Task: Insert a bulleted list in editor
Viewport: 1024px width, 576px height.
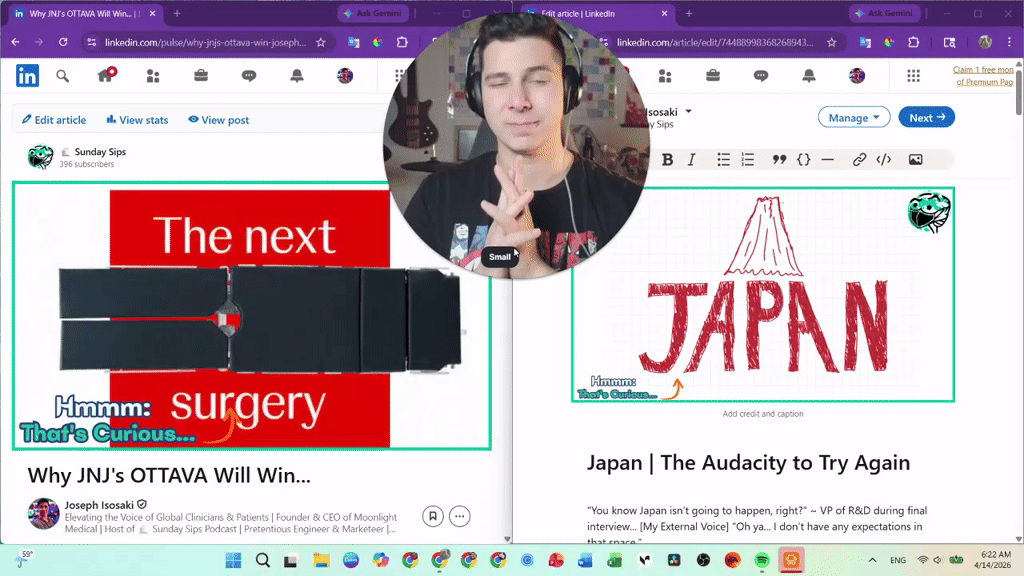Action: (x=723, y=159)
